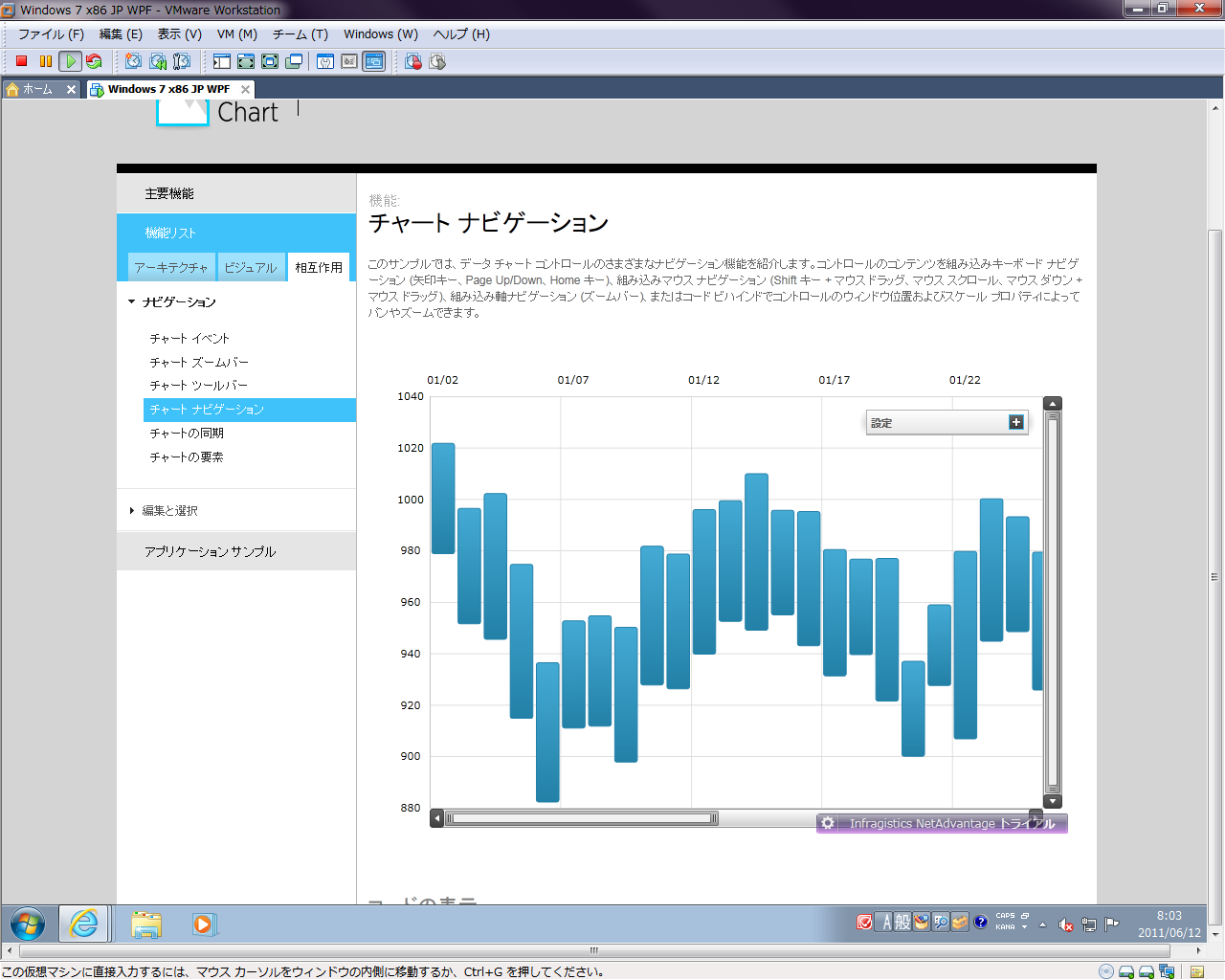Click the message log note icon in the status bar
Viewport: 1225px width, 980px height.
point(1196,972)
